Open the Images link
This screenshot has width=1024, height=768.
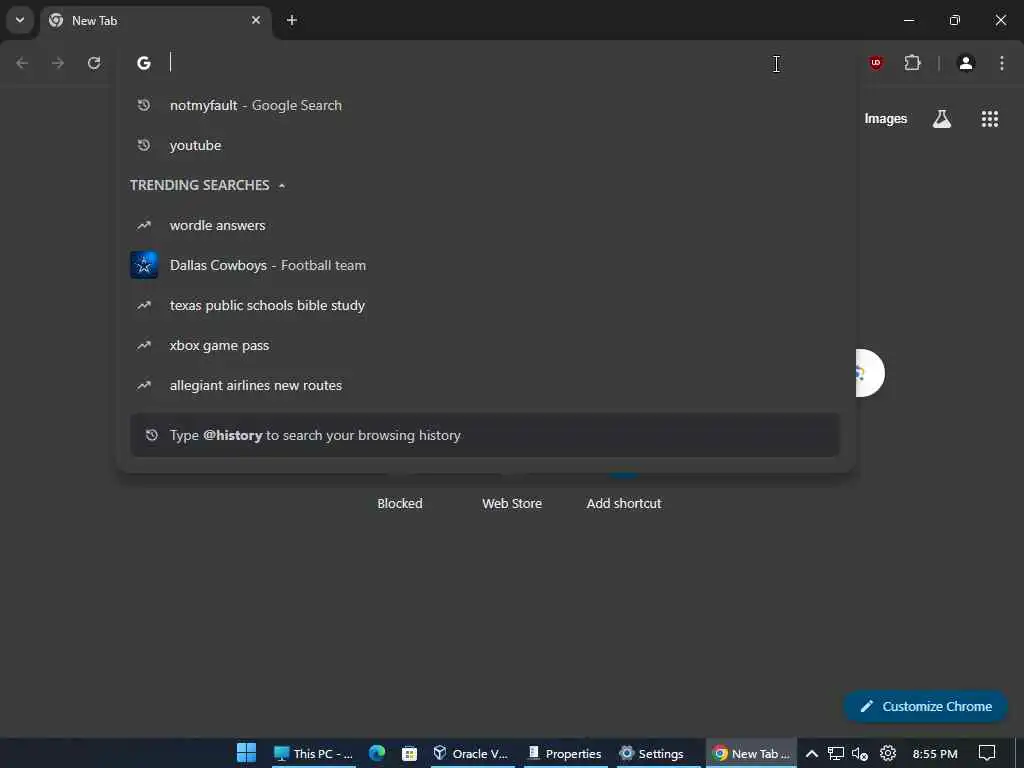coord(886,119)
